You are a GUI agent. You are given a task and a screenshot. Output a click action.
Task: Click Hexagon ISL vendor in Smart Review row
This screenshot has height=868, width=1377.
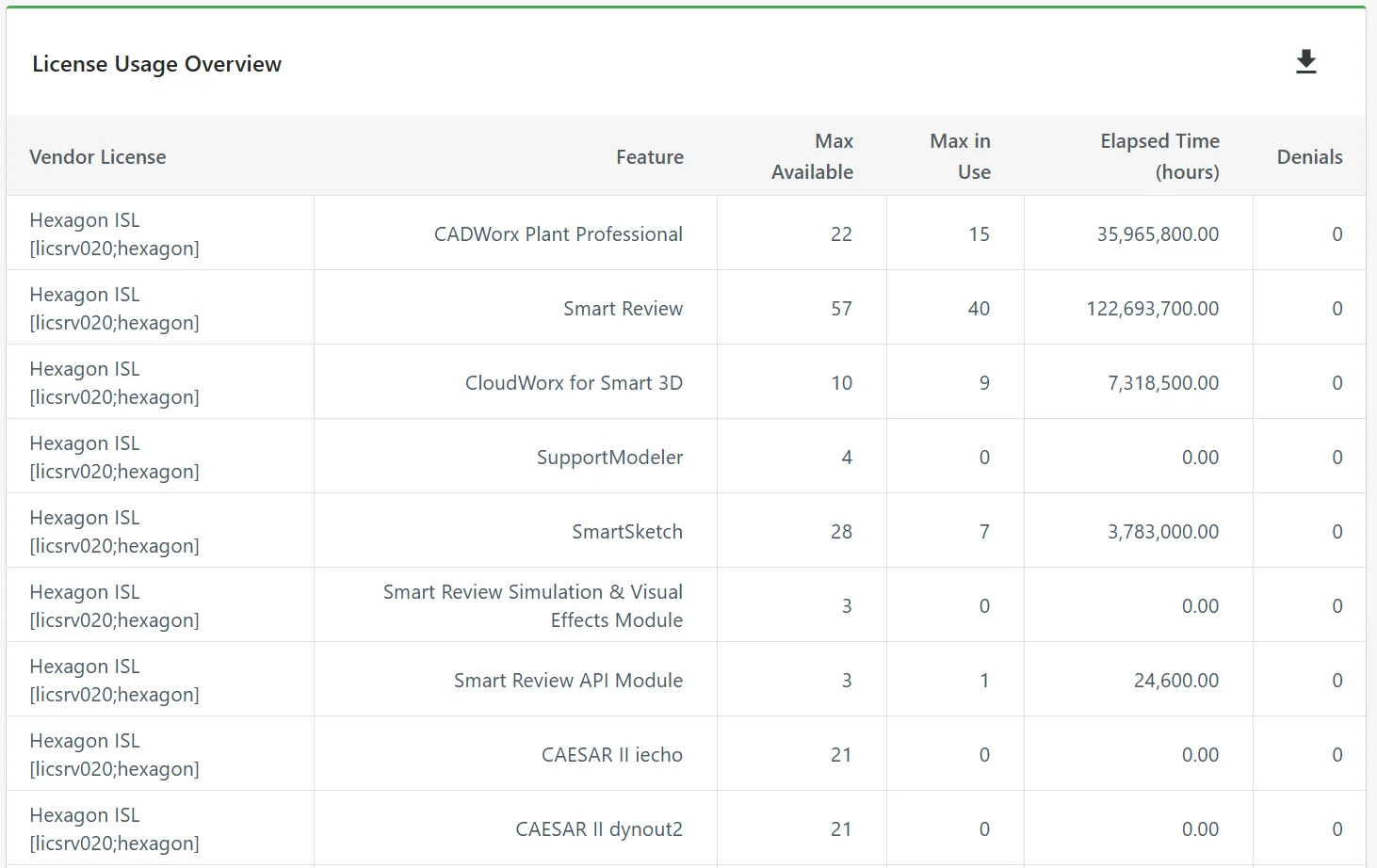click(114, 309)
